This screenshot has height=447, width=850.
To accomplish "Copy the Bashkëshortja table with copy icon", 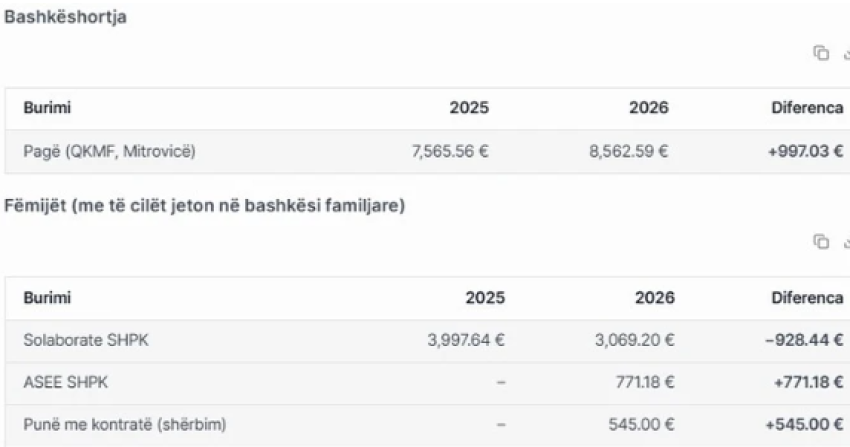I will click(x=821, y=54).
